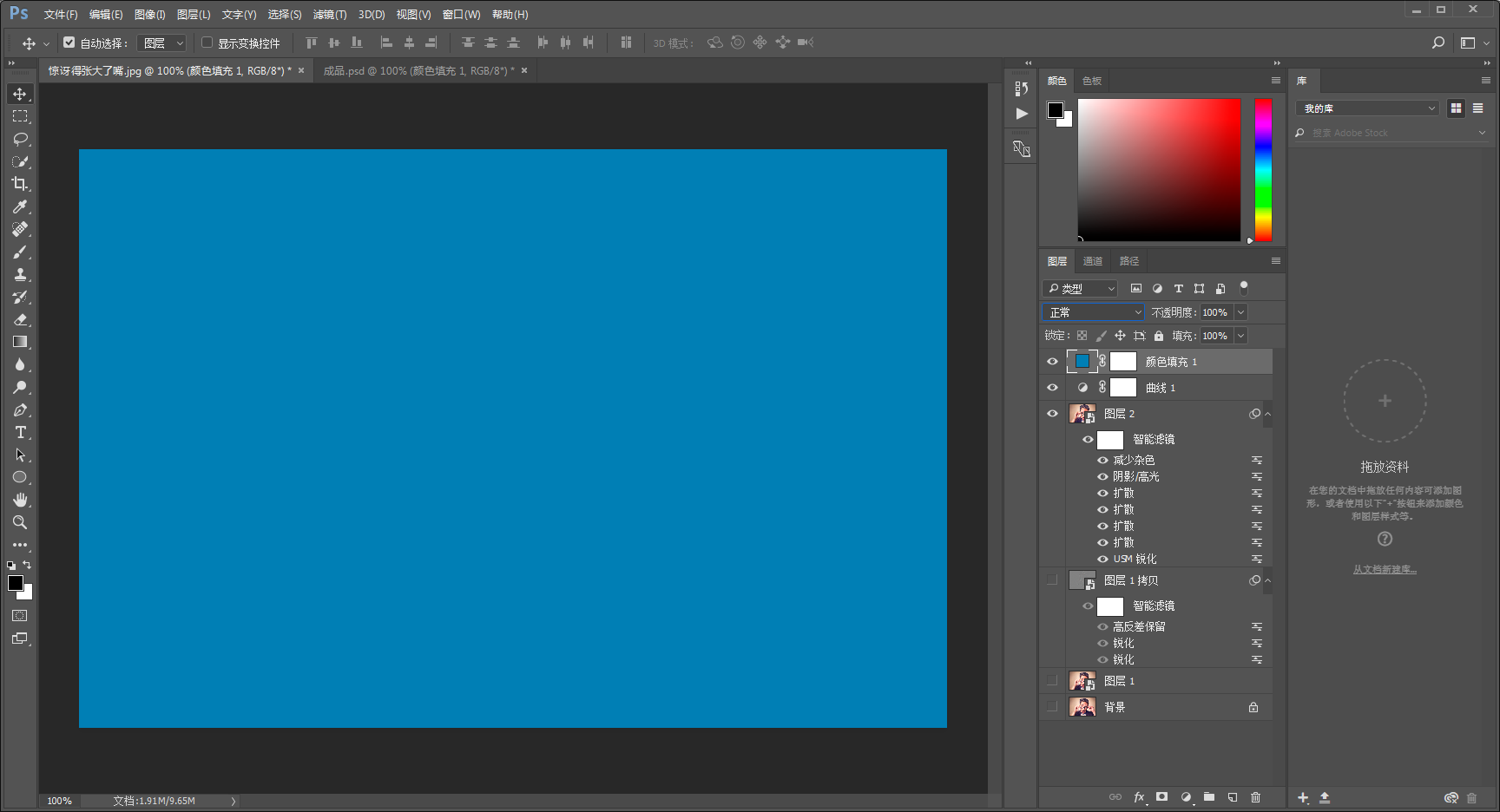Select the Horizontal Type tool

point(20,432)
